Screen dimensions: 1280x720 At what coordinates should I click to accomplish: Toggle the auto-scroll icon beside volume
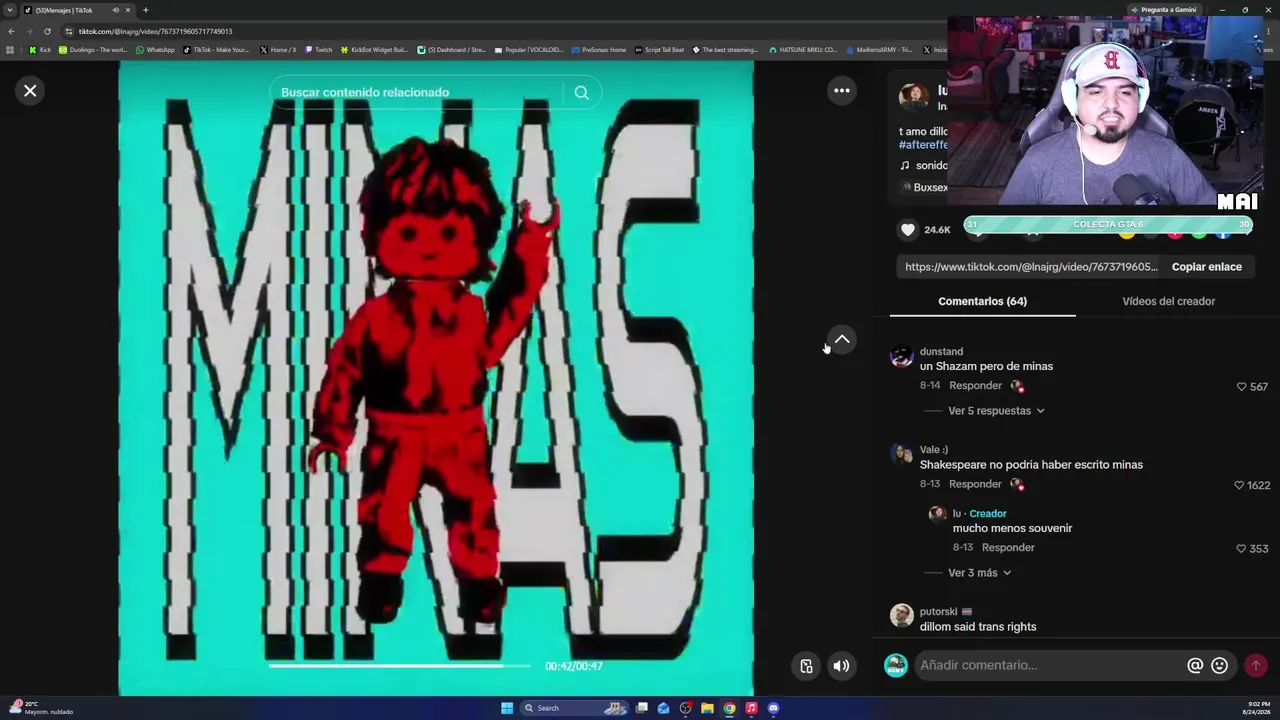pyautogui.click(x=806, y=666)
